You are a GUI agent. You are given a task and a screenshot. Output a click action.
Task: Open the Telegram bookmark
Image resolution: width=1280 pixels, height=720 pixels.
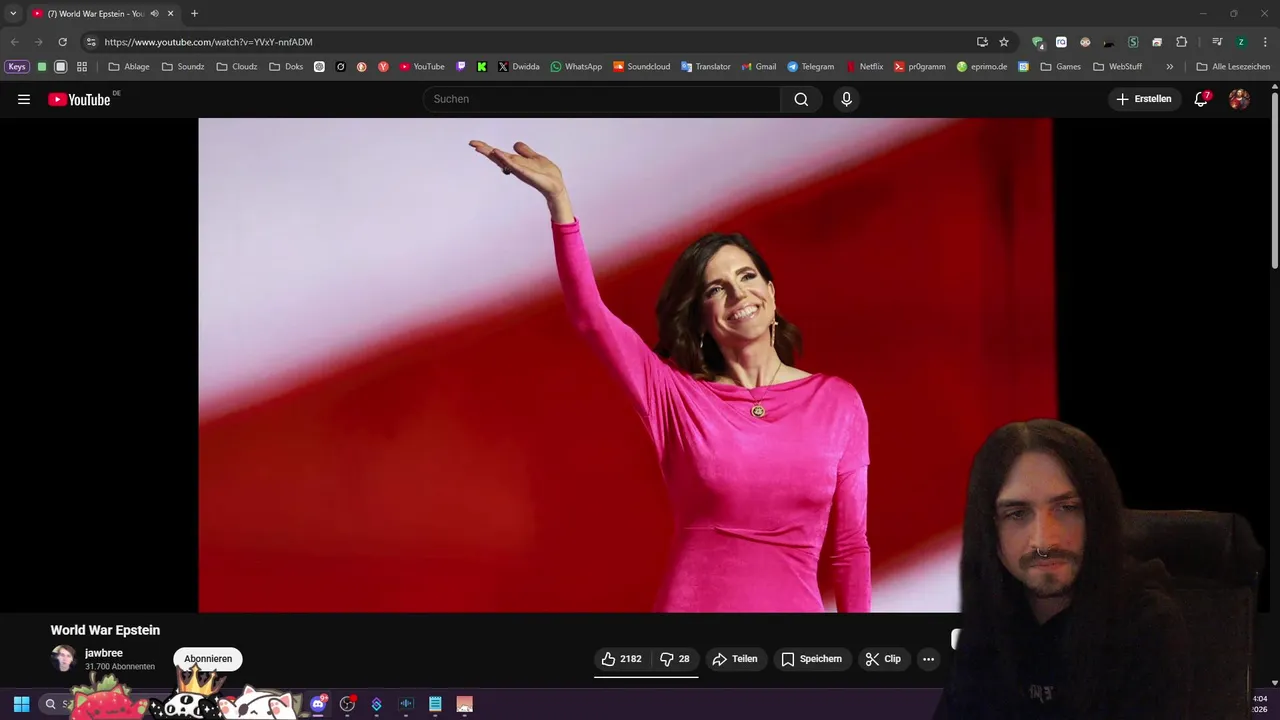tap(810, 67)
